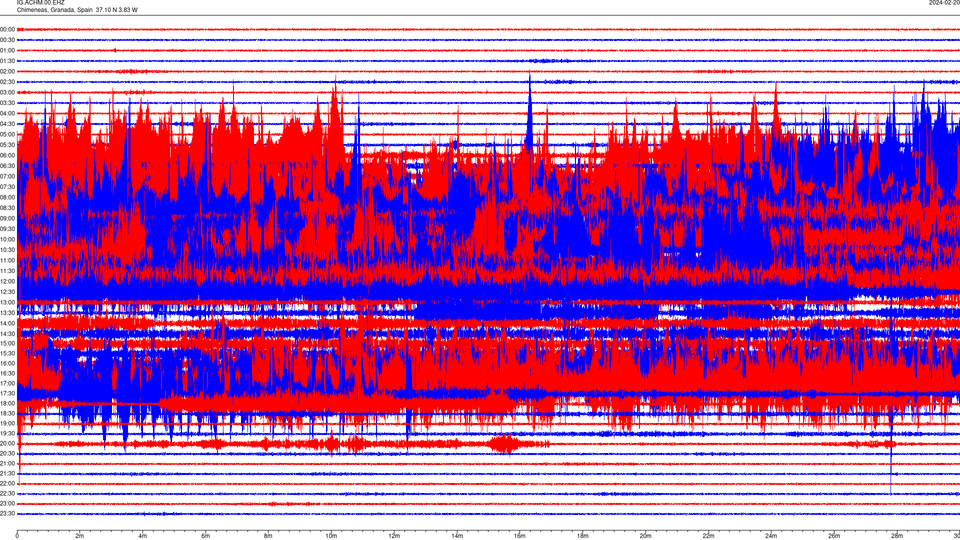Select the 18:30 trace time label
This screenshot has height=540, width=960.
tap(7, 413)
